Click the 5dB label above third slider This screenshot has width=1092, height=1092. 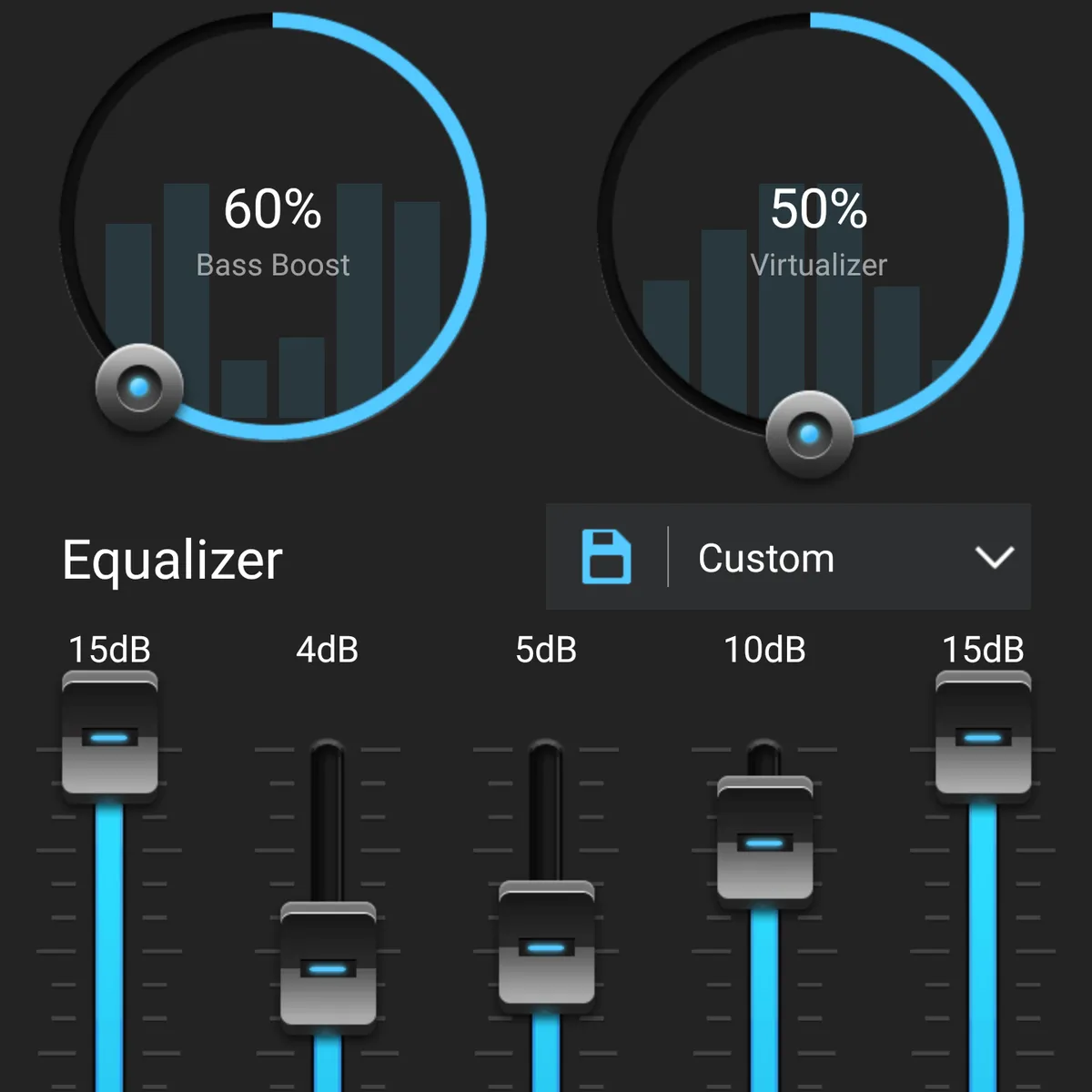[x=546, y=650]
